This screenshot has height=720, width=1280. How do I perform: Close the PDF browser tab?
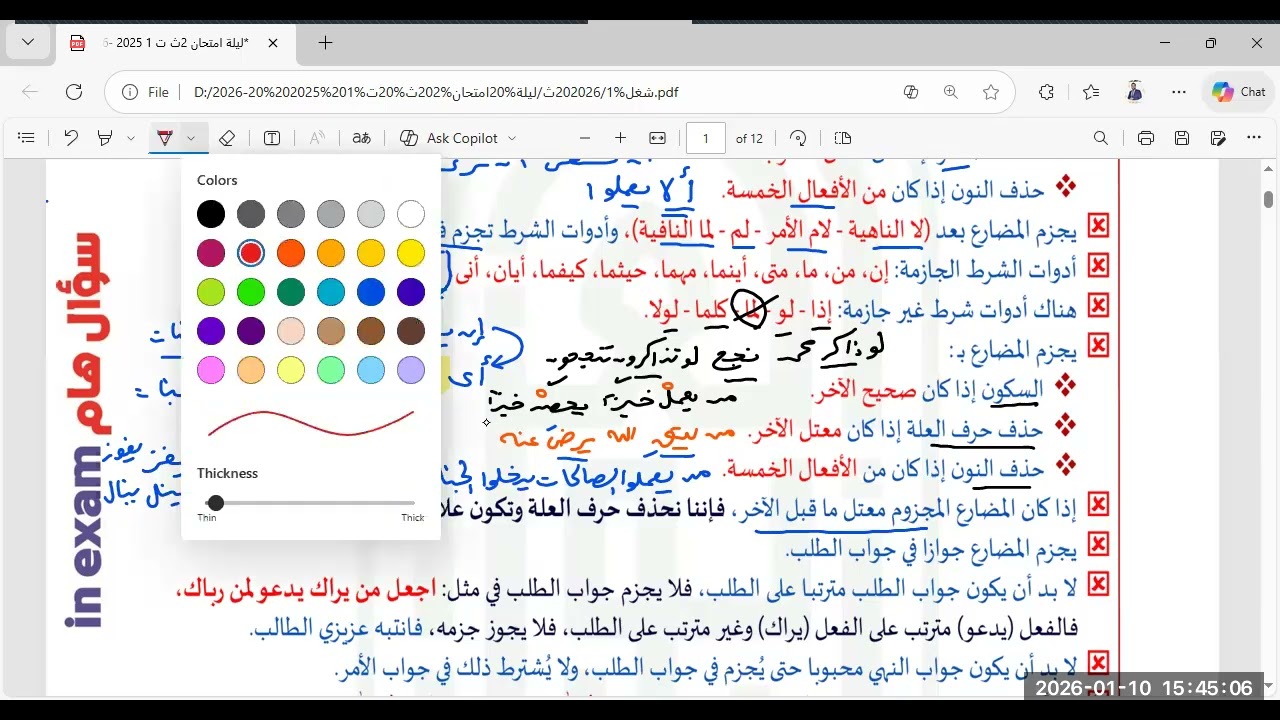click(x=273, y=43)
